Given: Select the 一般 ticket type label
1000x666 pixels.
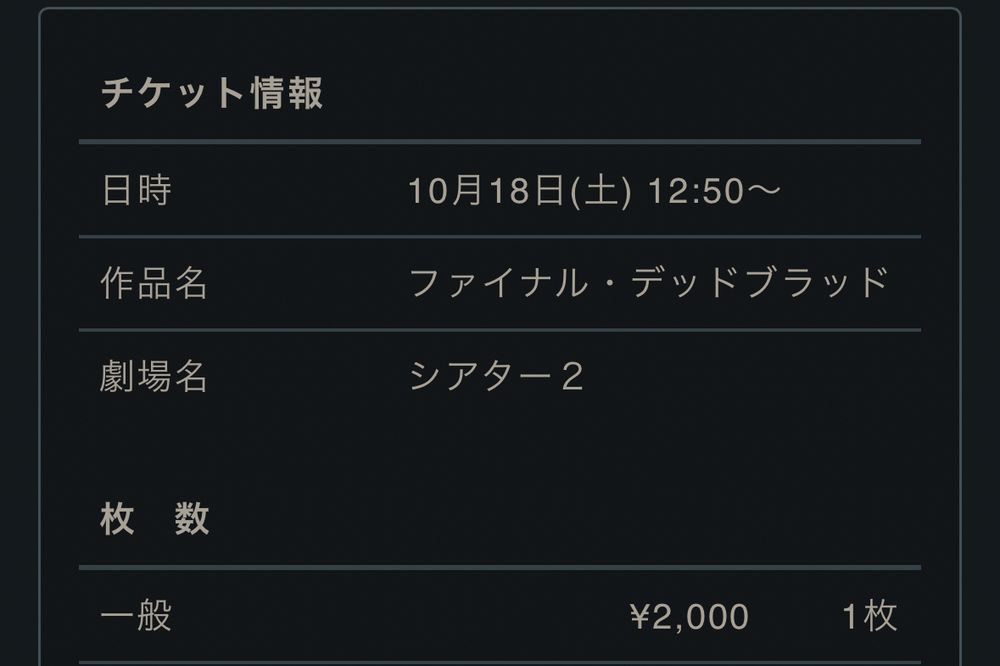Looking at the screenshot, I should (136, 616).
